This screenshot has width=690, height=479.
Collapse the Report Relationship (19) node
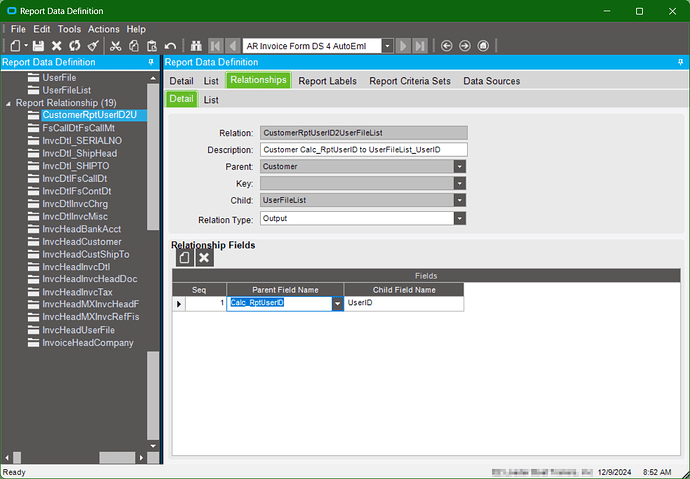click(8, 103)
